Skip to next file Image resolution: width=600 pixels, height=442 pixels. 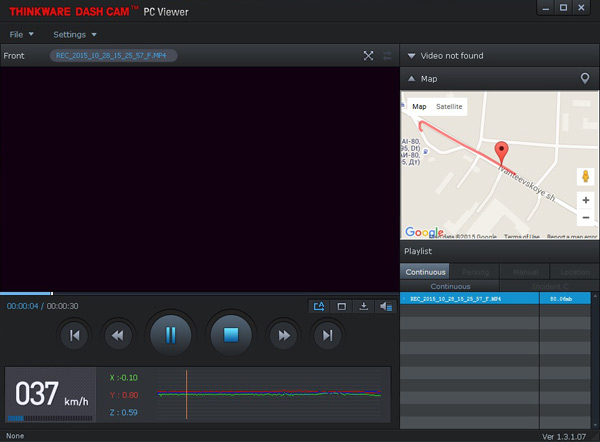pos(327,336)
